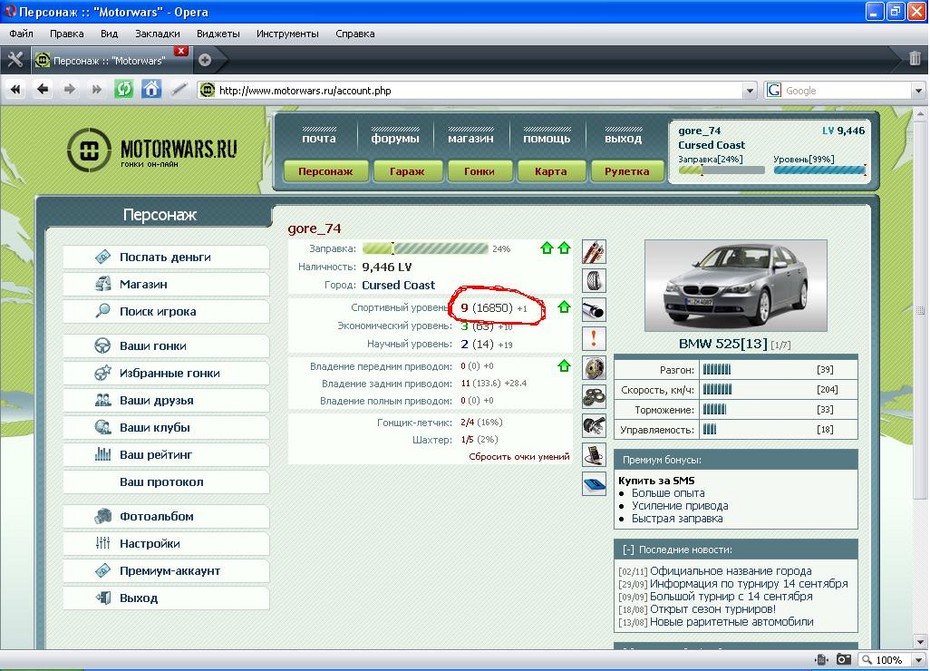This screenshot has width=930, height=671.
Task: Open the Рулетка tab
Action: tap(627, 171)
